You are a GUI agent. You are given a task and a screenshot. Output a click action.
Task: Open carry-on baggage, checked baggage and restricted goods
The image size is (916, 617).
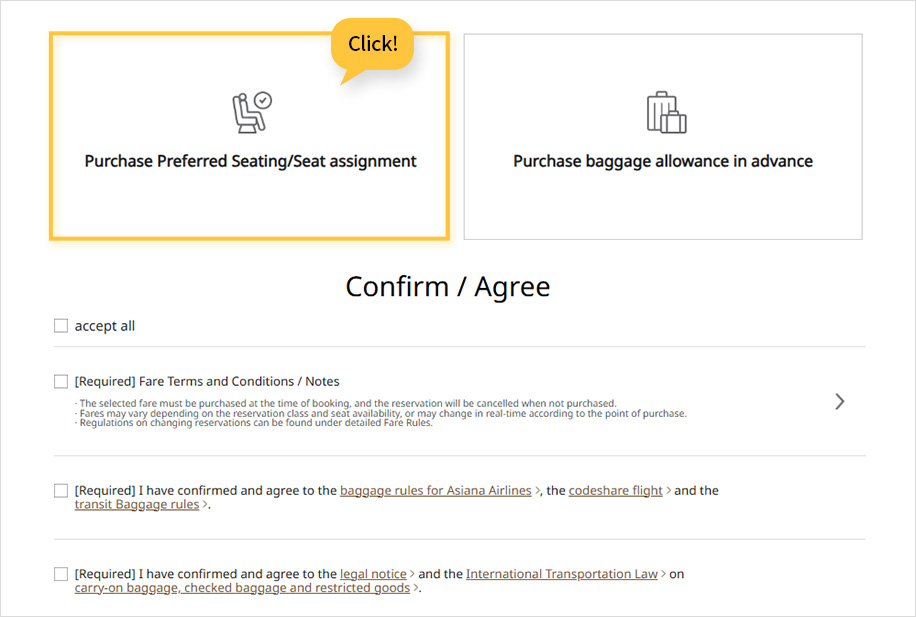click(242, 588)
